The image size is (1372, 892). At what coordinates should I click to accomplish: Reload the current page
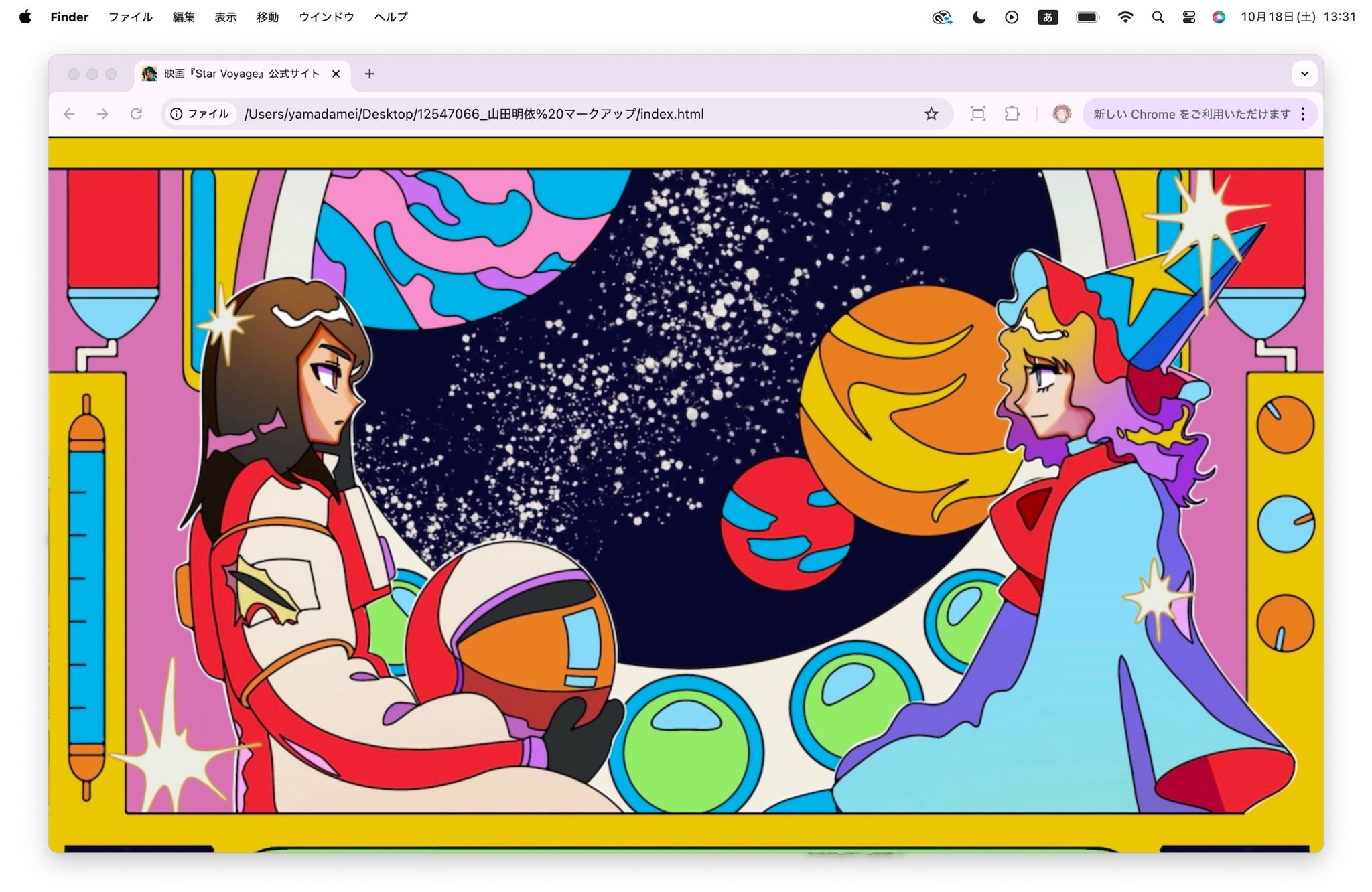point(136,114)
